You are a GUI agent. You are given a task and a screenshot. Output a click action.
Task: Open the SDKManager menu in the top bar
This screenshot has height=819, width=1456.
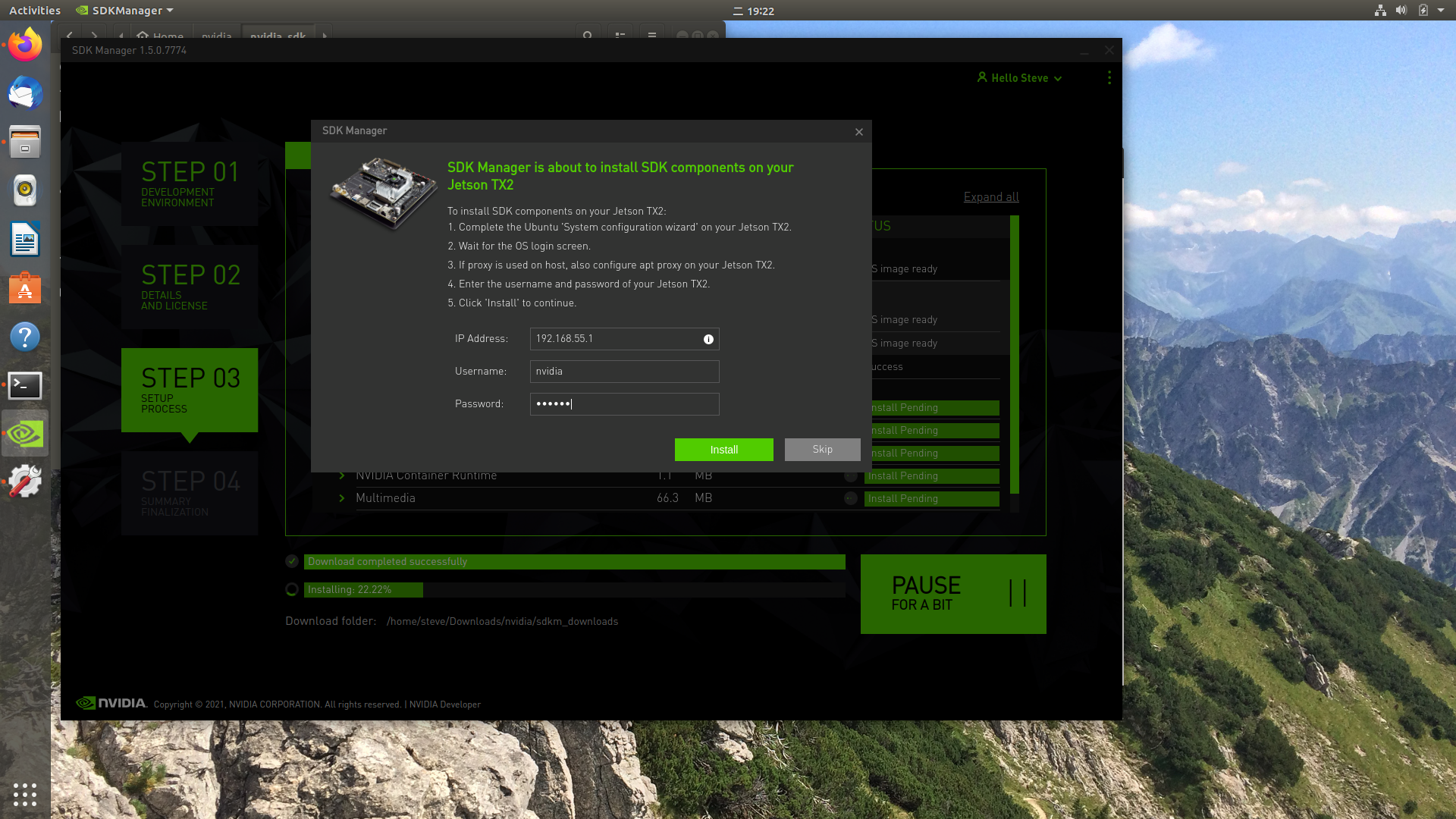click(124, 10)
